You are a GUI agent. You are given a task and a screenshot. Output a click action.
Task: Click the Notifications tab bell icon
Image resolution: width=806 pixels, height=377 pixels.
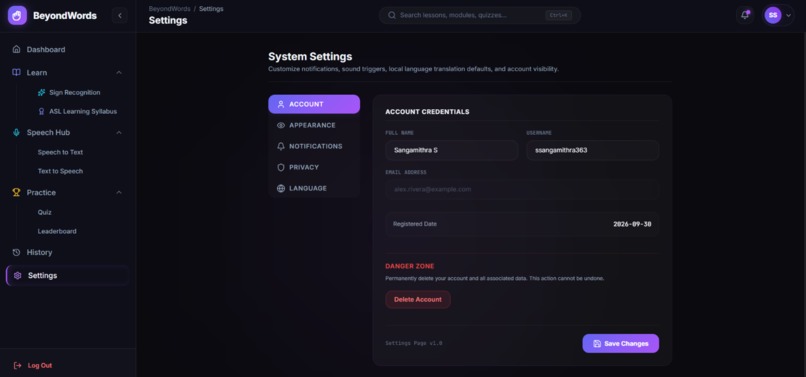coord(281,147)
